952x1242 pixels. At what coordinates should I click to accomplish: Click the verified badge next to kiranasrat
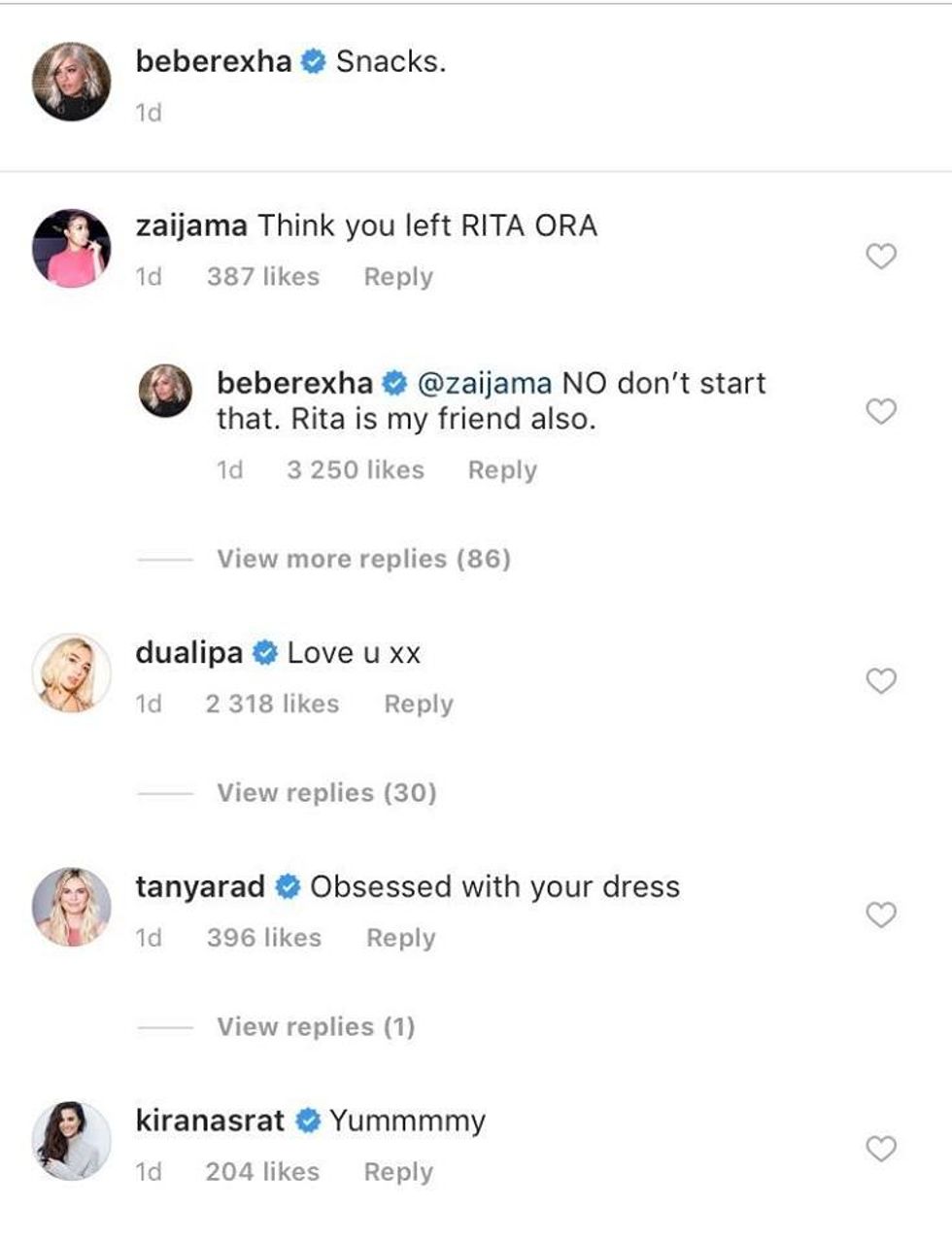tap(308, 1119)
